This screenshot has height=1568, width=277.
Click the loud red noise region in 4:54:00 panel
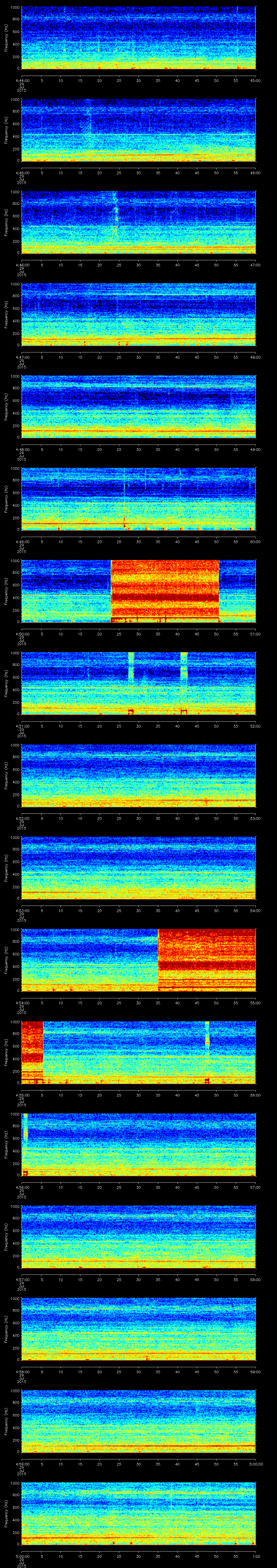point(206,959)
